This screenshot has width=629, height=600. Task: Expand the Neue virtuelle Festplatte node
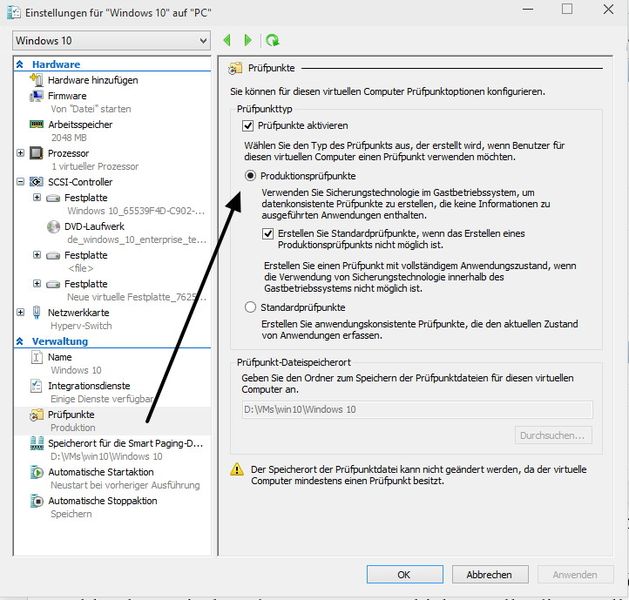[37, 284]
